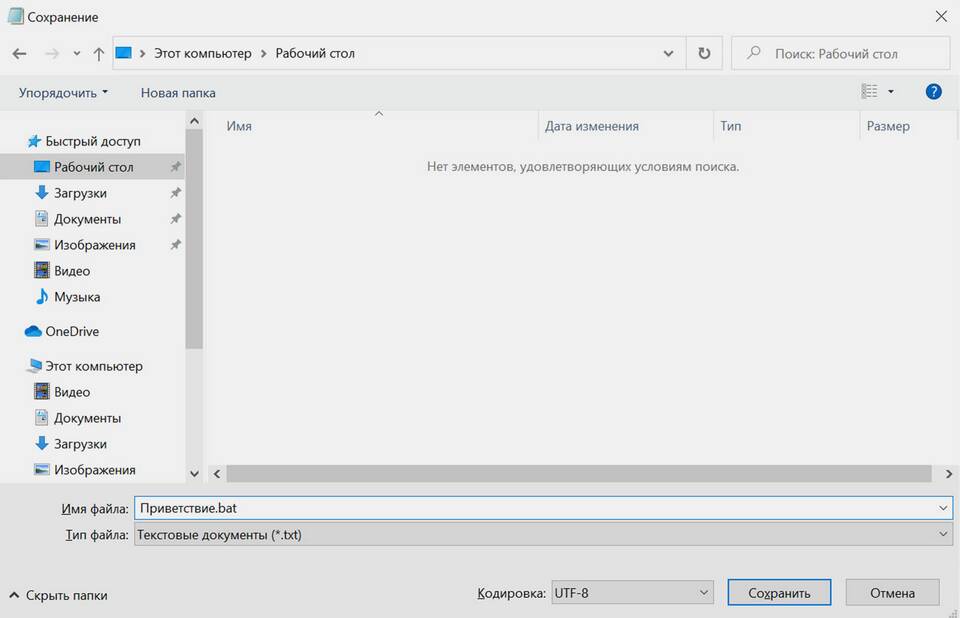Viewport: 960px width, 618px height.
Task: Select OneDrive in the navigation pane
Action: tap(72, 331)
